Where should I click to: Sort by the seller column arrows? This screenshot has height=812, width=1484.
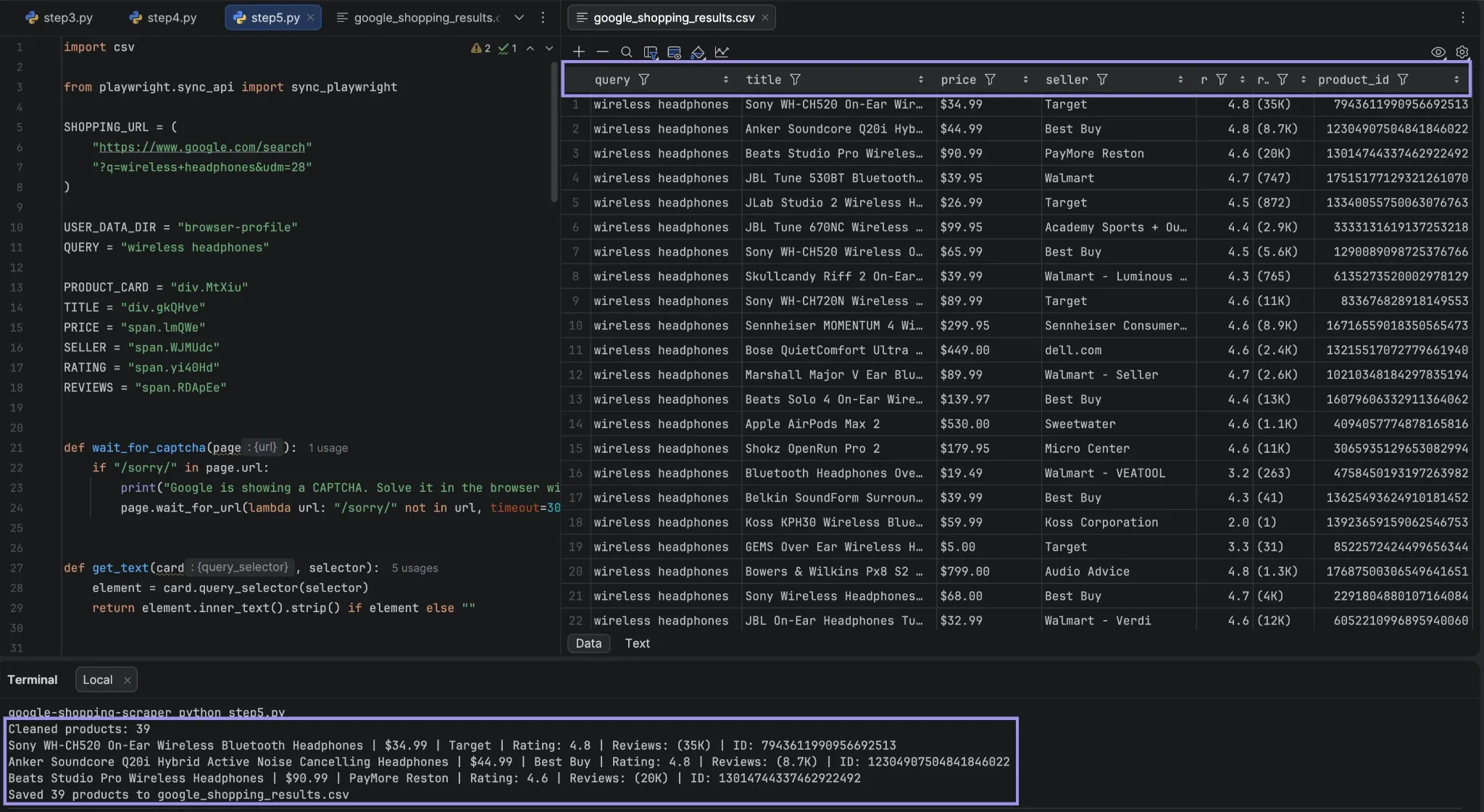(x=1180, y=80)
